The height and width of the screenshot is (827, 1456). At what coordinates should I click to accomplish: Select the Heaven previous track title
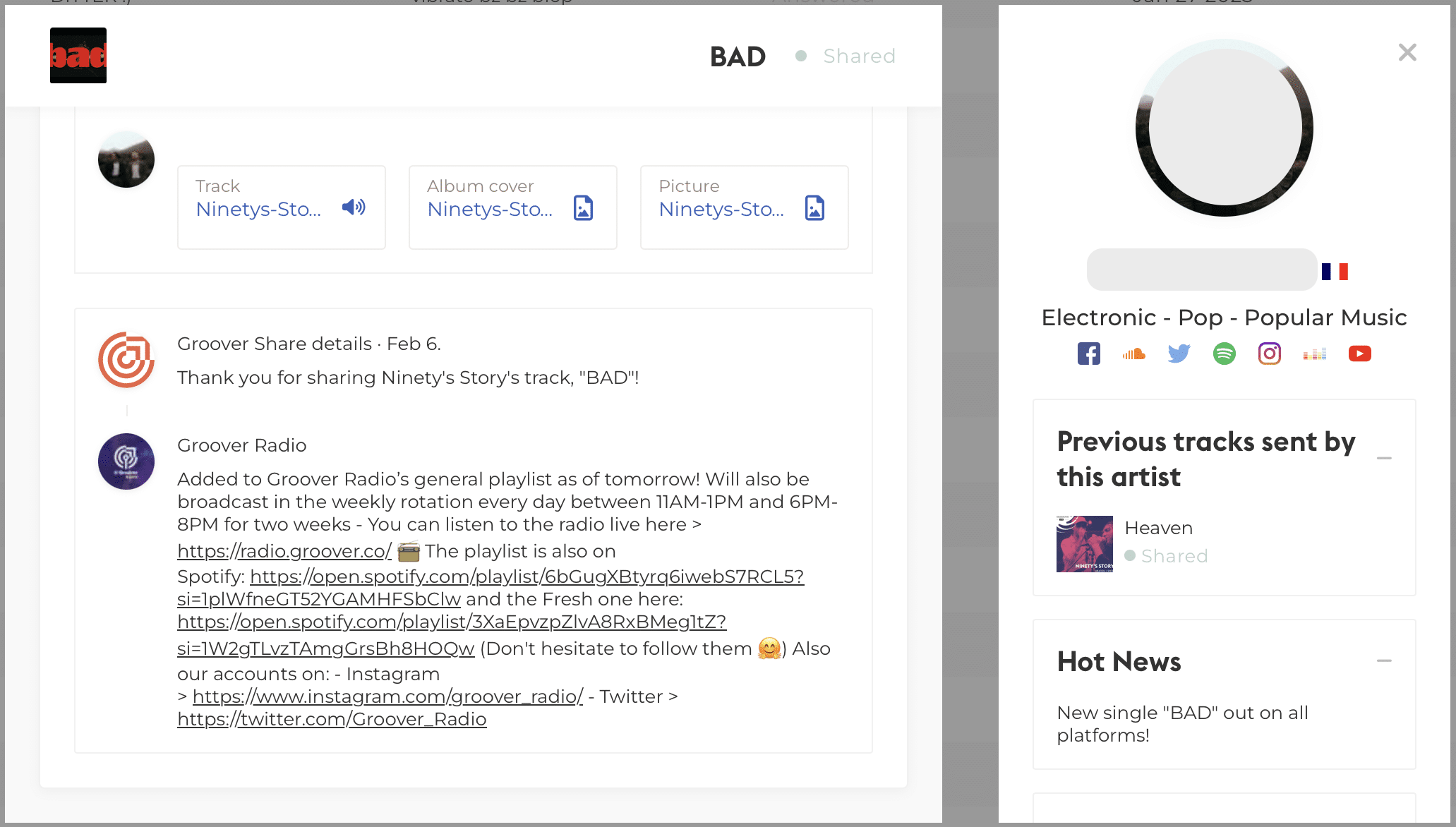point(1158,528)
